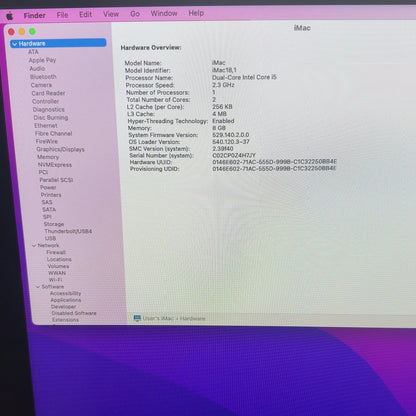The image size is (416, 416).
Task: Select Bluetooth in the sidebar
Action: pyautogui.click(x=43, y=77)
